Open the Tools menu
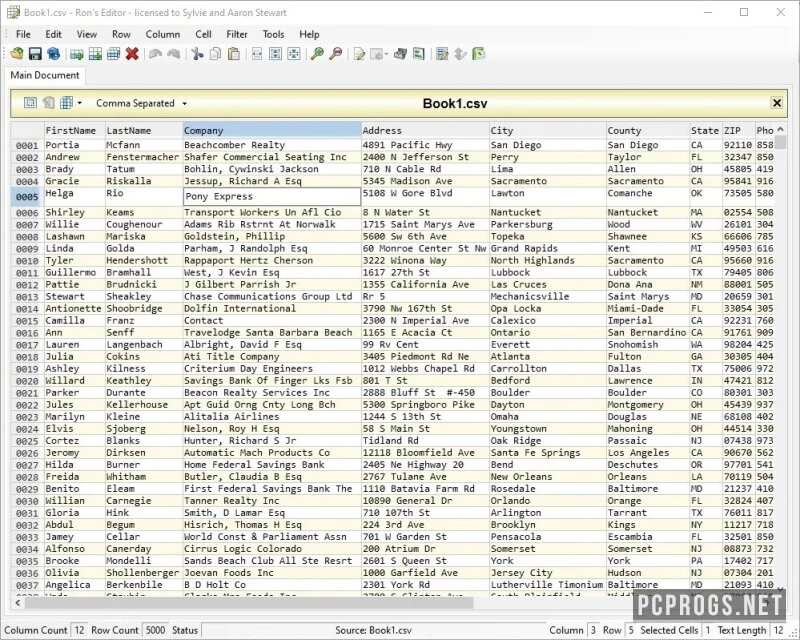Image resolution: width=800 pixels, height=640 pixels. [x=273, y=34]
